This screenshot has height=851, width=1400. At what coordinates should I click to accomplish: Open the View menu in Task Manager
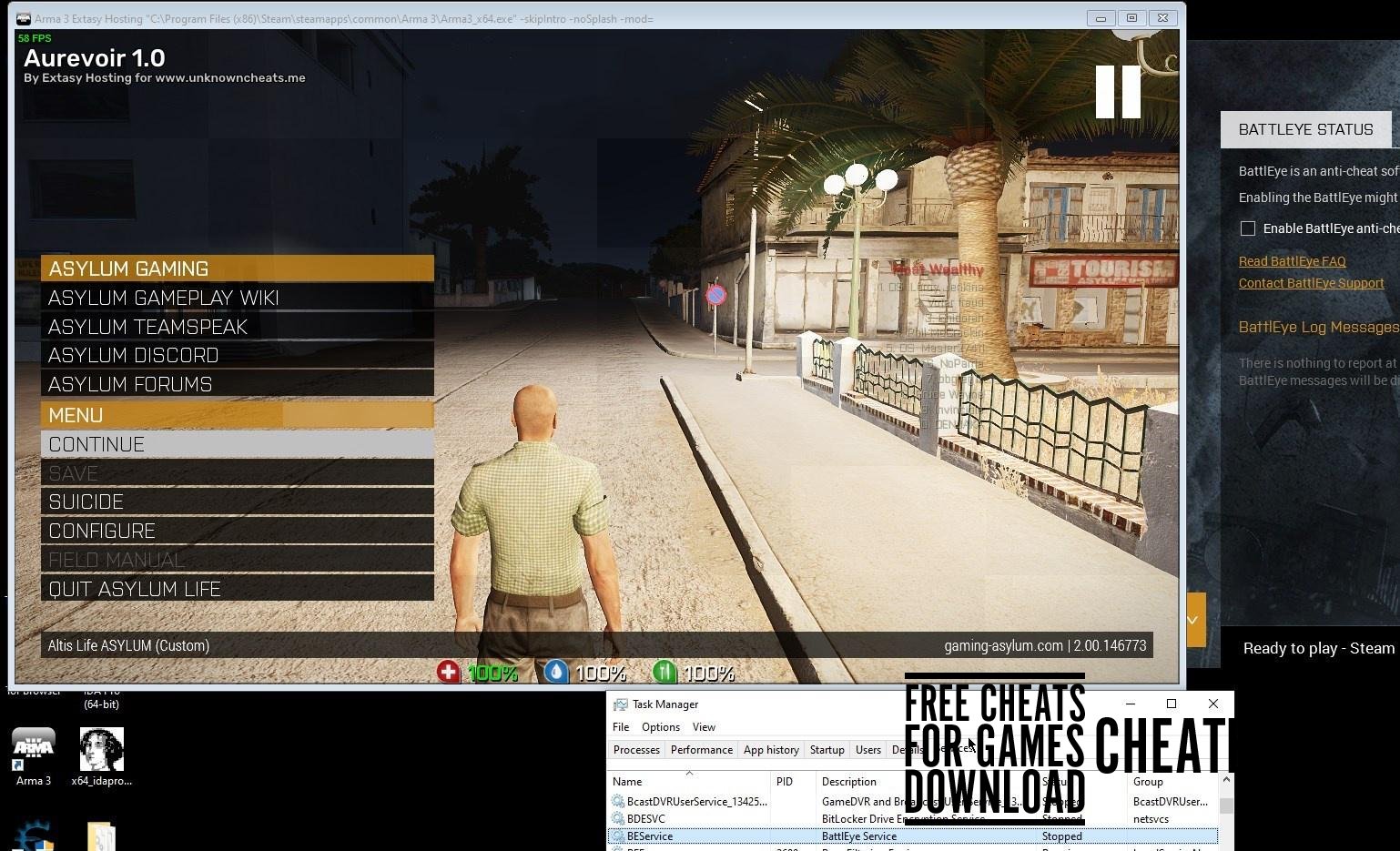pos(705,727)
